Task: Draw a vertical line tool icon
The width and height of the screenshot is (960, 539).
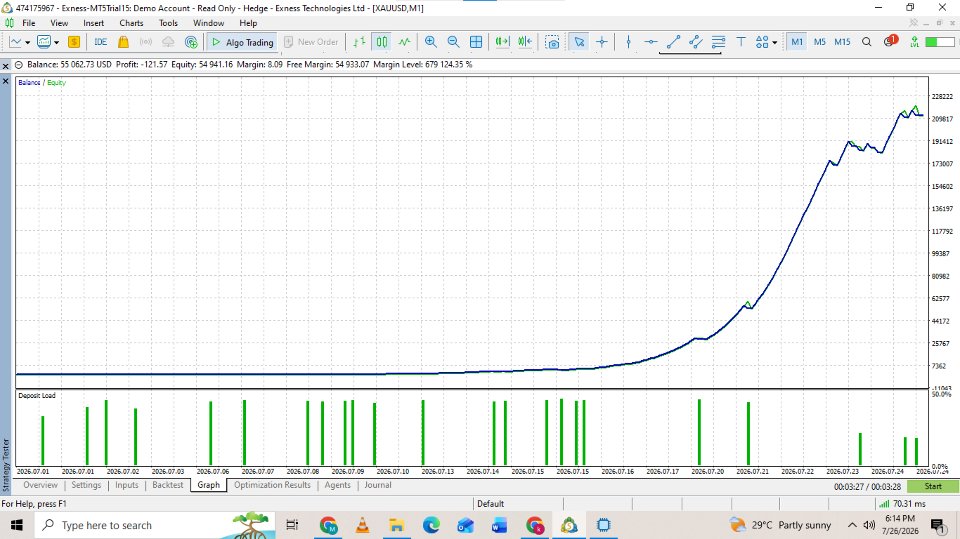Action: 628,42
